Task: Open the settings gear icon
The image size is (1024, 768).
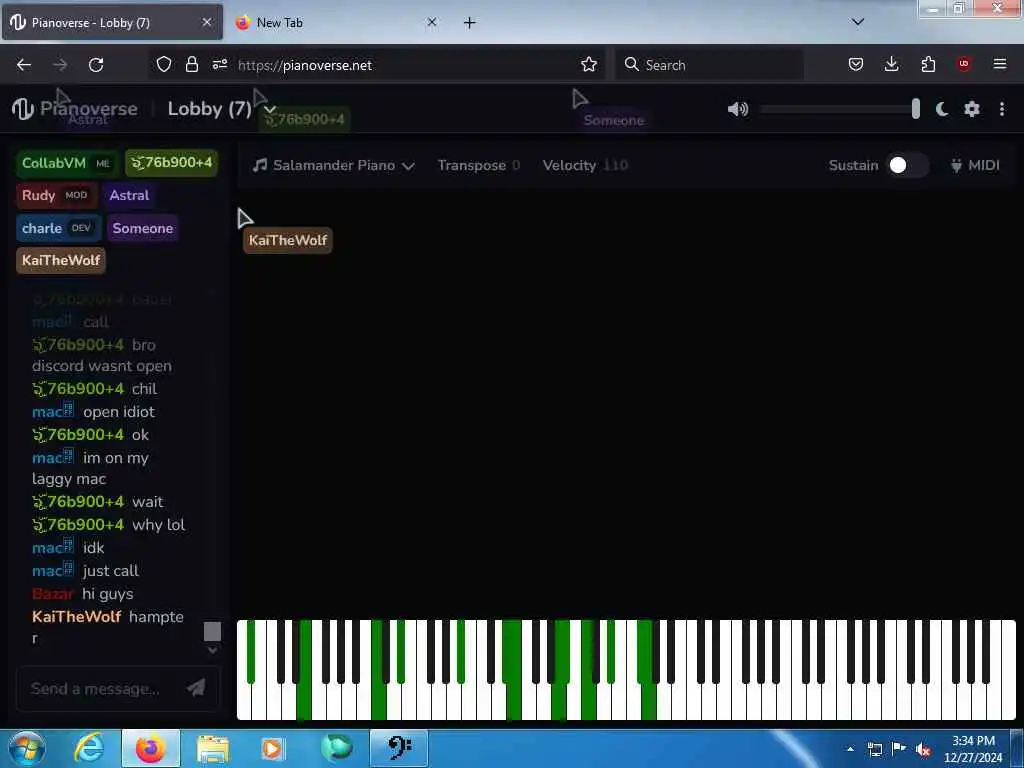Action: [x=972, y=109]
